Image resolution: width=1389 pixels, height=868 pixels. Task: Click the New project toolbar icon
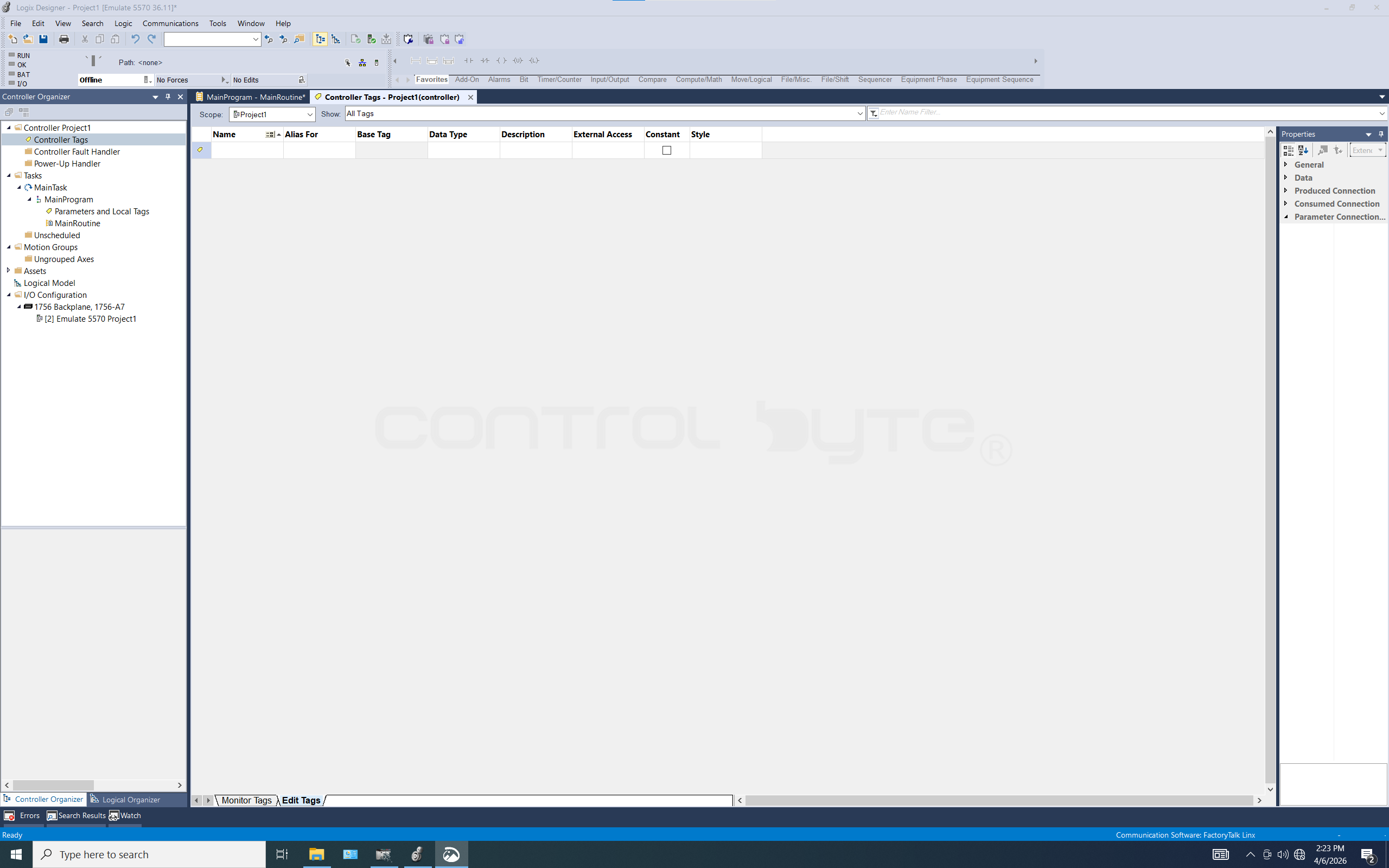coord(12,39)
